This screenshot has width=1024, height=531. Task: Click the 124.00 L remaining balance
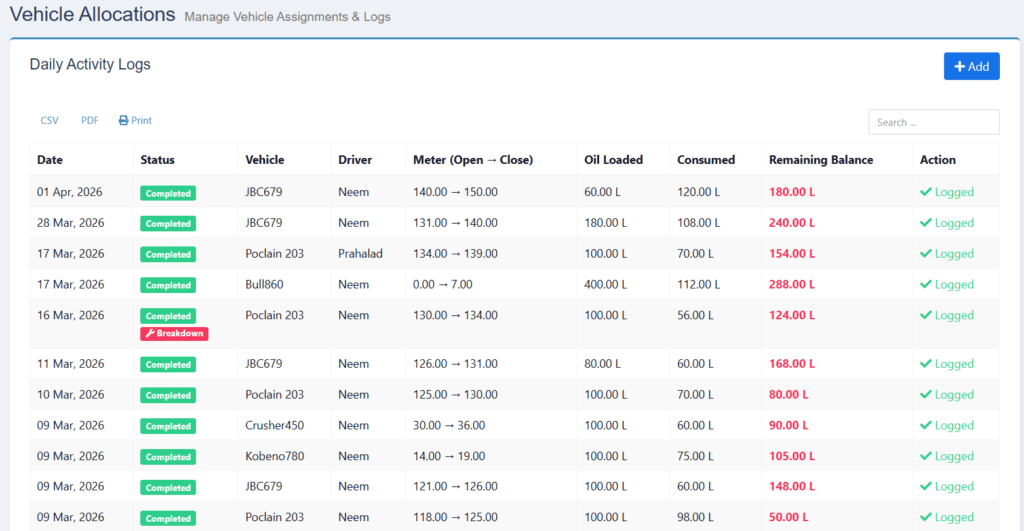(x=792, y=315)
